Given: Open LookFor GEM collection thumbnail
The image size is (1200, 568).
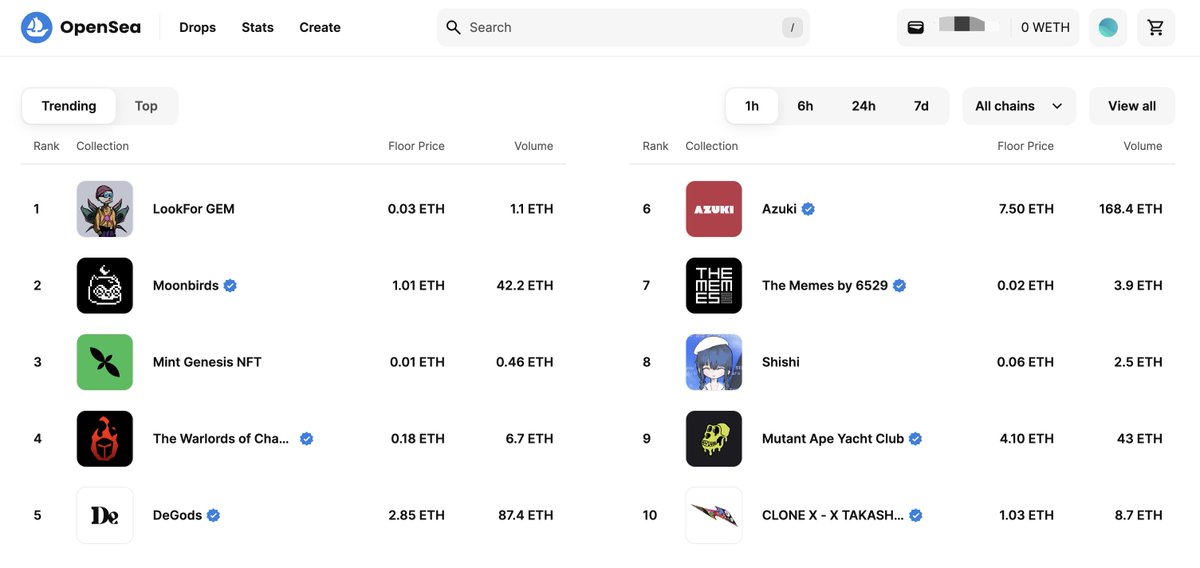Looking at the screenshot, I should (105, 209).
